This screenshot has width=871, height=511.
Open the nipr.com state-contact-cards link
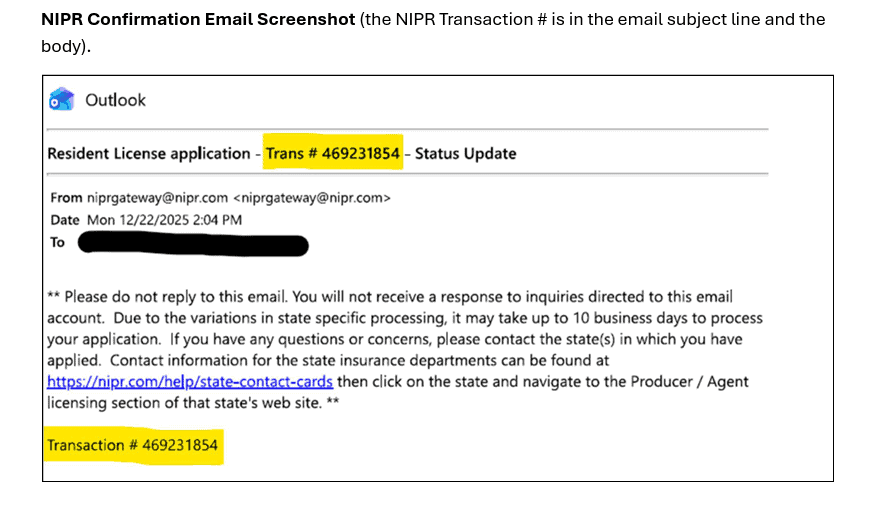(x=190, y=382)
